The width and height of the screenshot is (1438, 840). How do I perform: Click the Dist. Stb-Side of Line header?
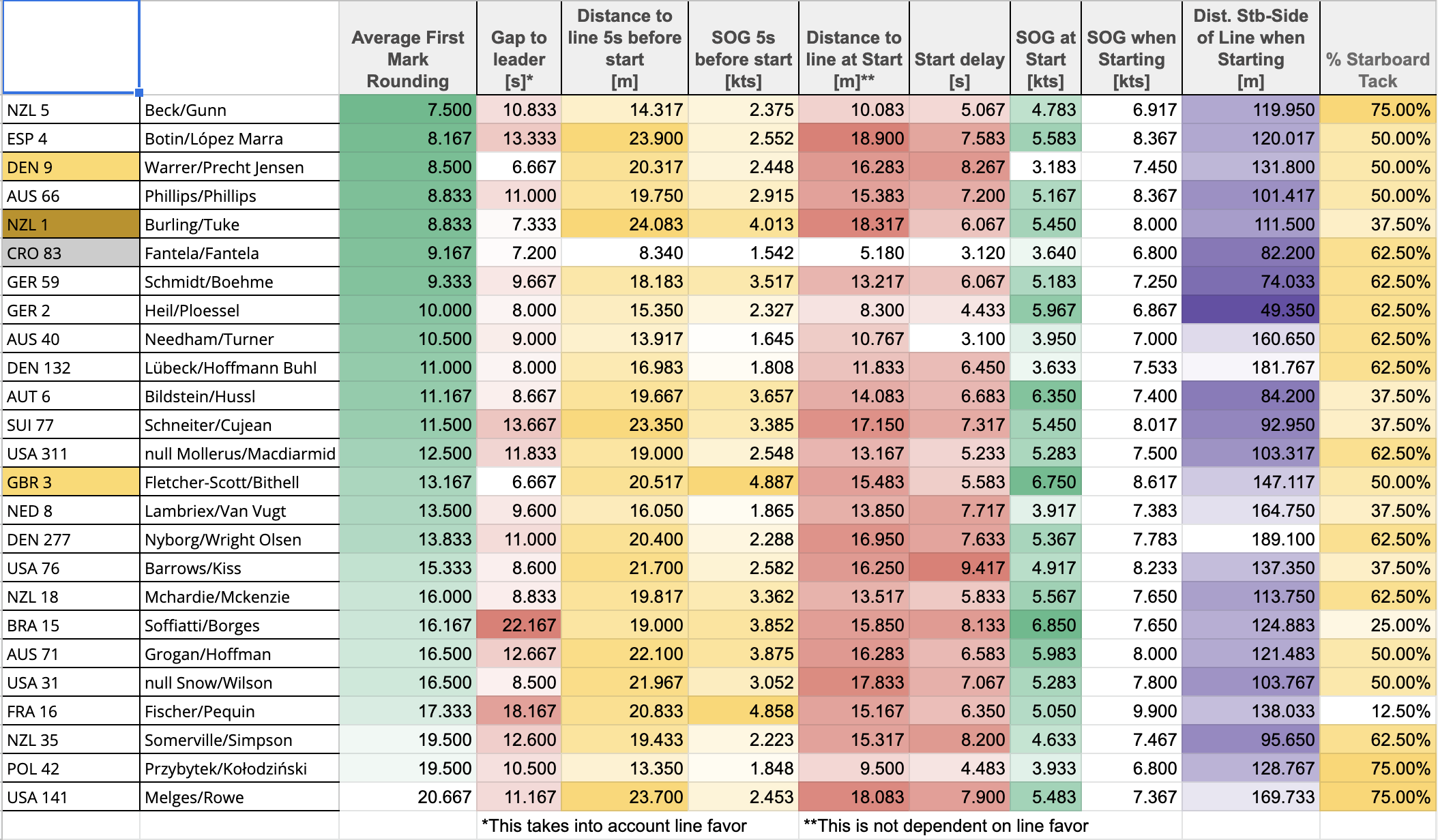[1250, 48]
